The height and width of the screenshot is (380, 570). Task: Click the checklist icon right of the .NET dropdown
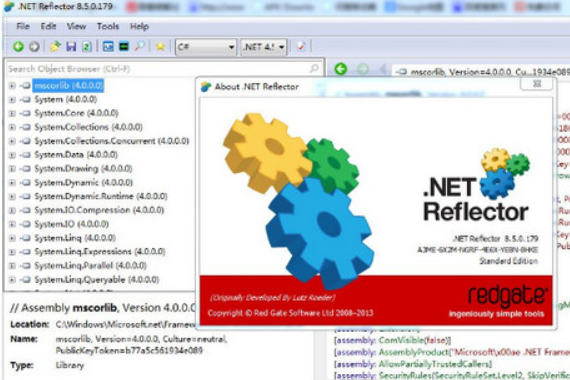301,46
